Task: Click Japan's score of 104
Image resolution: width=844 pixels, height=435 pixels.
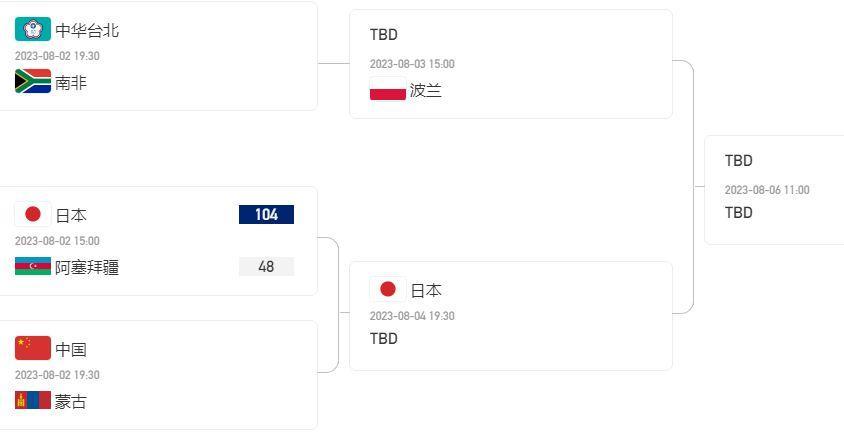Action: click(x=266, y=214)
